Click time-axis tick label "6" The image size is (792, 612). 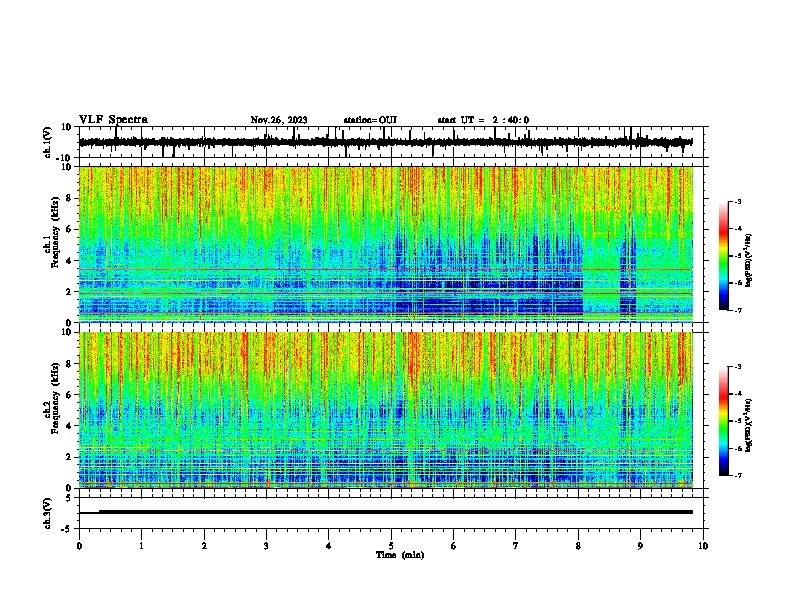454,546
